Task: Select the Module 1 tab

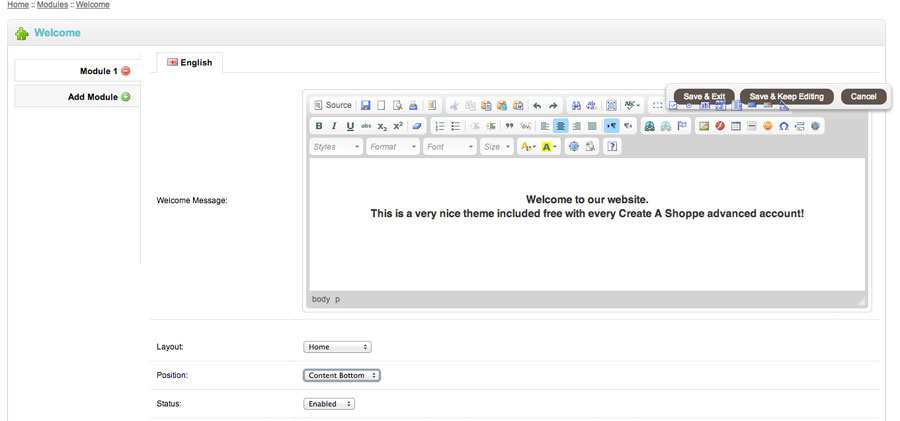Action: [77, 71]
